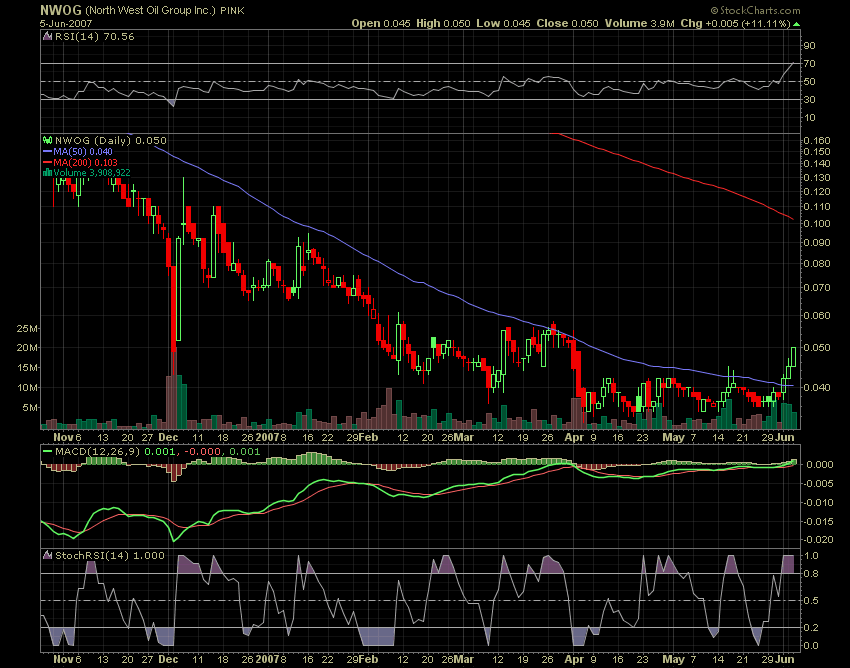Viewport: 850px width, 668px height.
Task: Click the 0.0 level on the StochRSI axis
Action: (812, 645)
